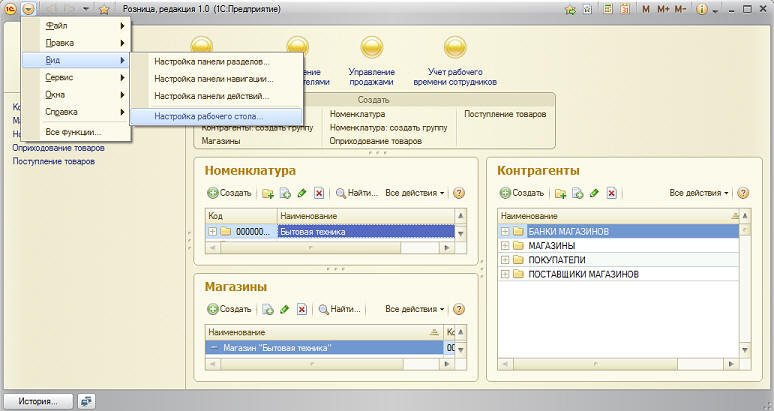Screen dimensions: 774x411
Task: Copy item icon in Контрагенты toolbar
Action: 578,193
